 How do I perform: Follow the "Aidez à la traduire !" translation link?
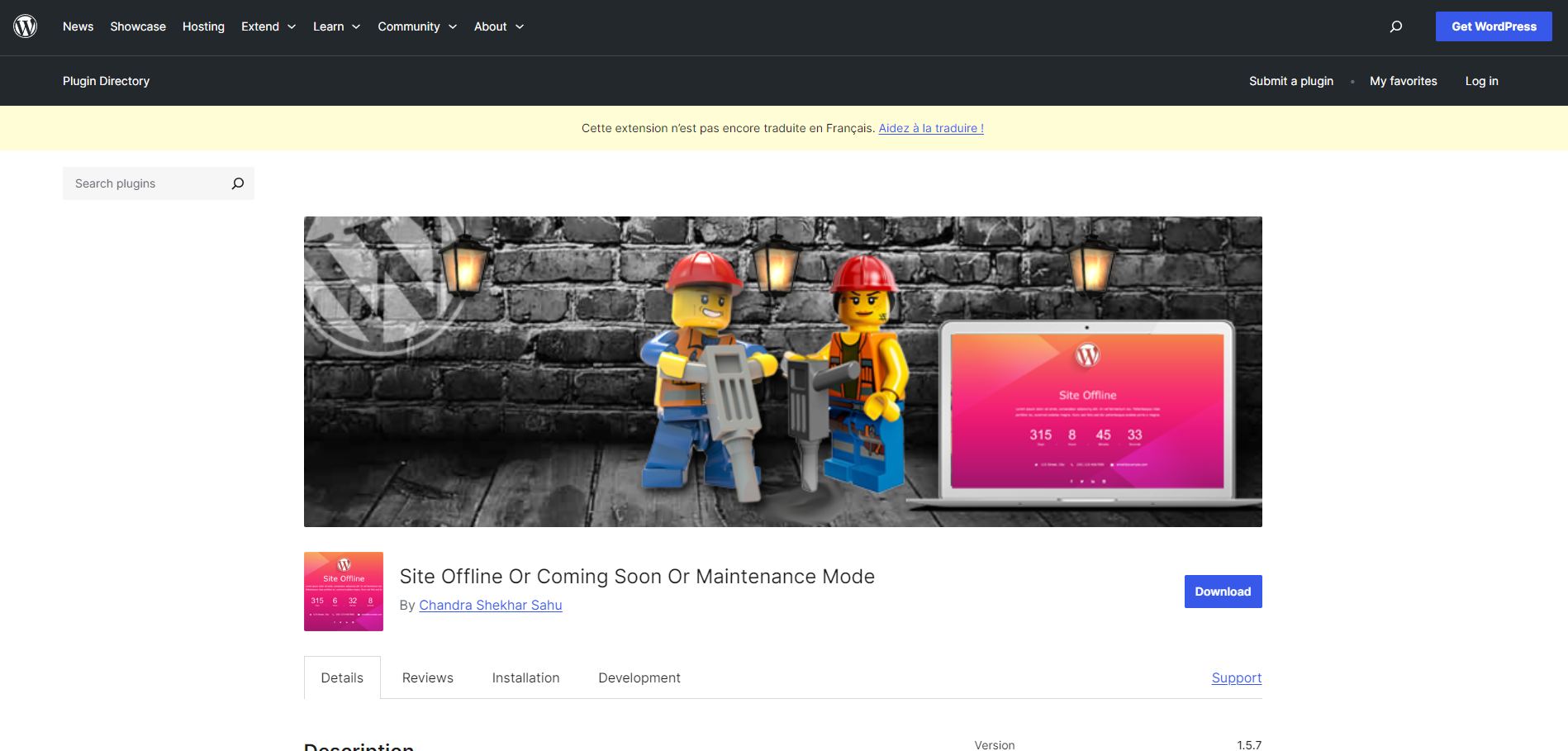tap(930, 128)
